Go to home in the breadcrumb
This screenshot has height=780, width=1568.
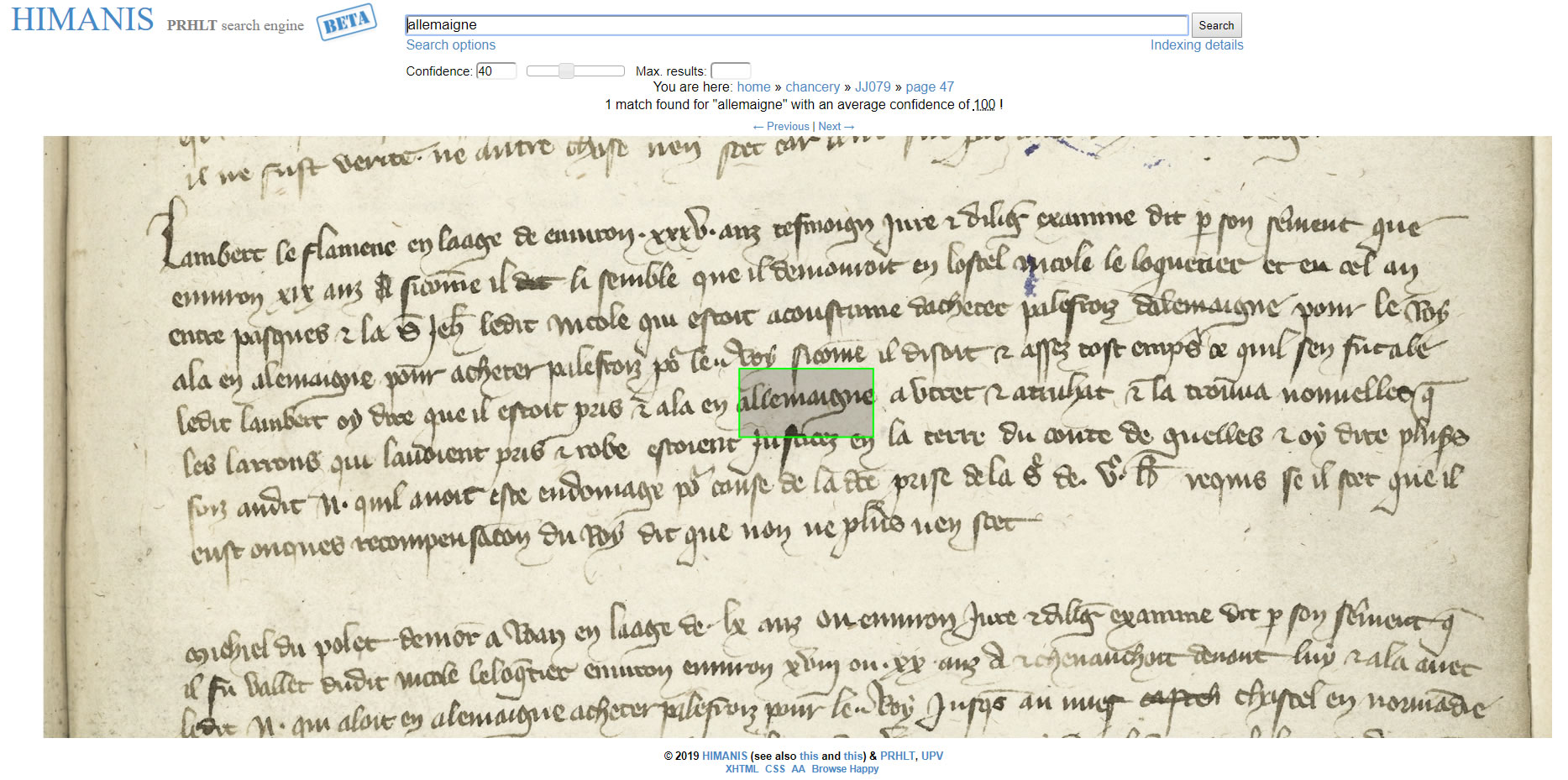pos(753,87)
